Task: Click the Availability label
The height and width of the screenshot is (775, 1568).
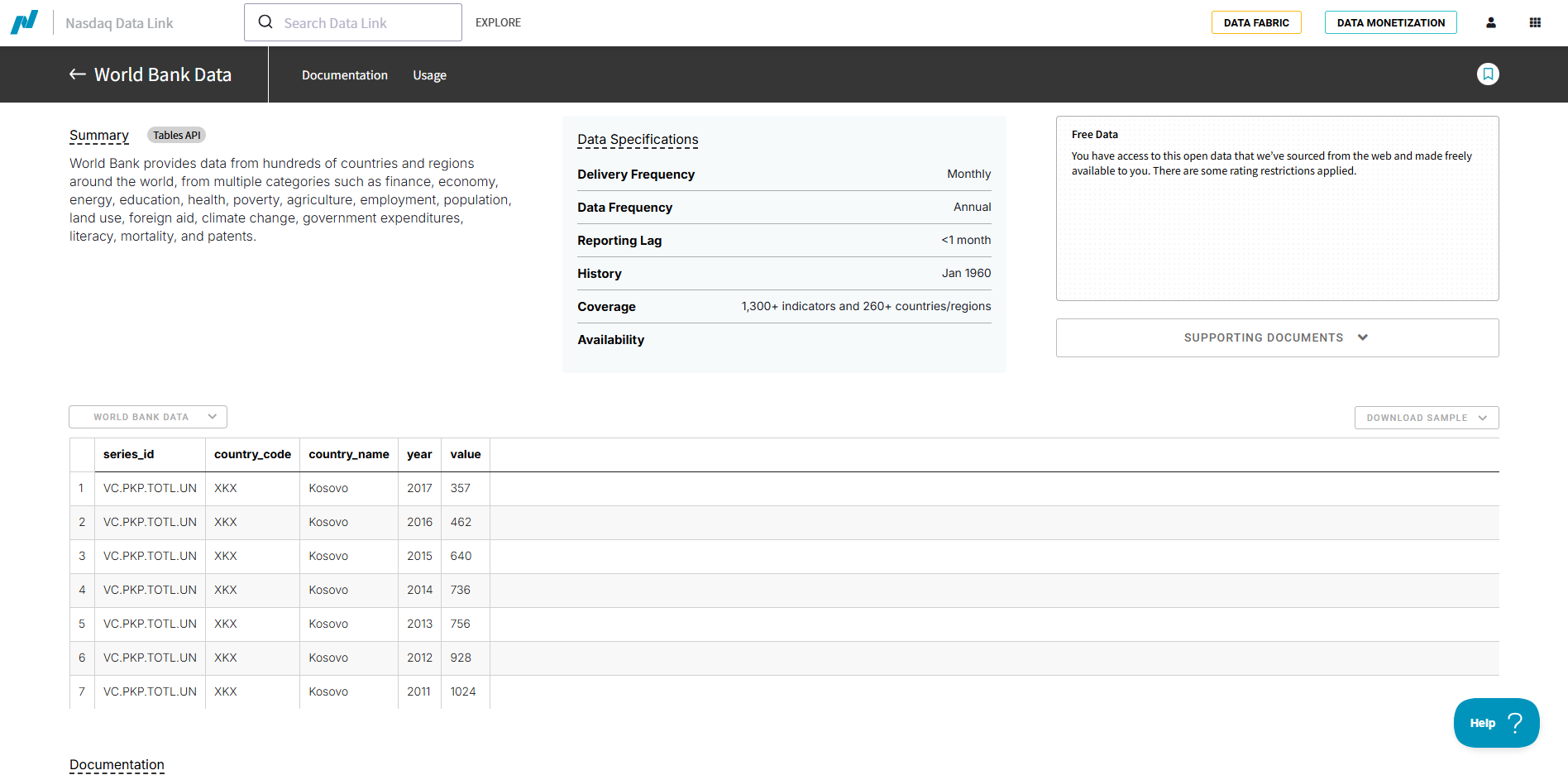Action: tap(610, 340)
